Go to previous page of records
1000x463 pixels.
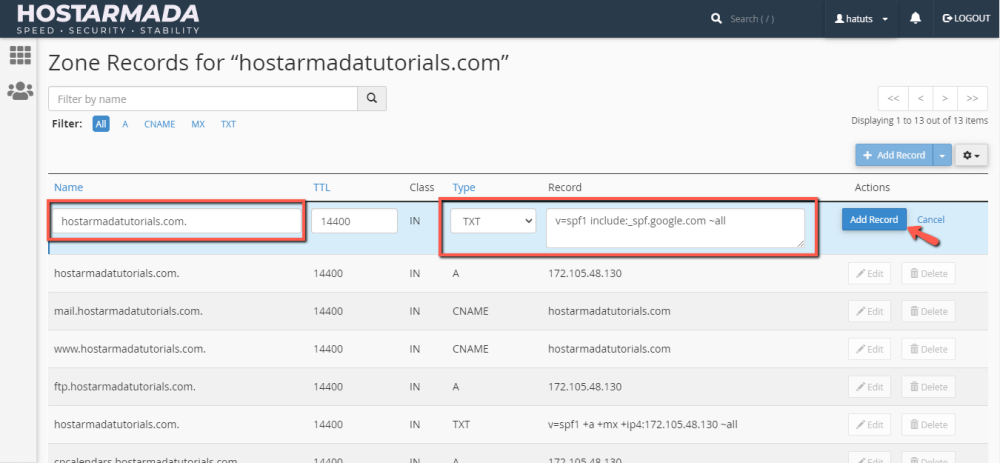click(920, 99)
